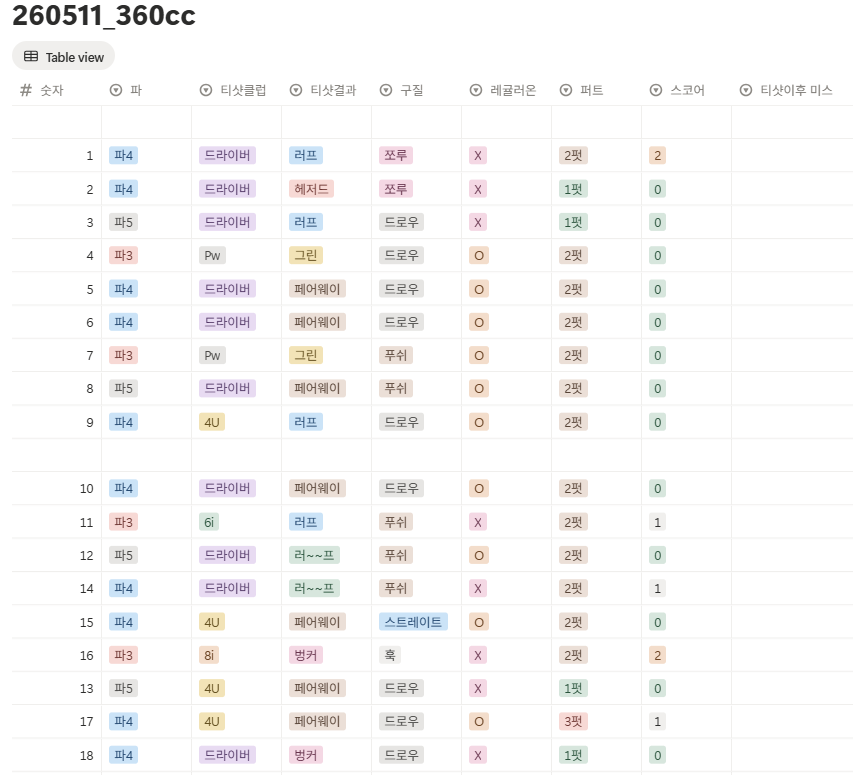Select the score 2 in row 16
This screenshot has width=853, height=775.
[657, 655]
